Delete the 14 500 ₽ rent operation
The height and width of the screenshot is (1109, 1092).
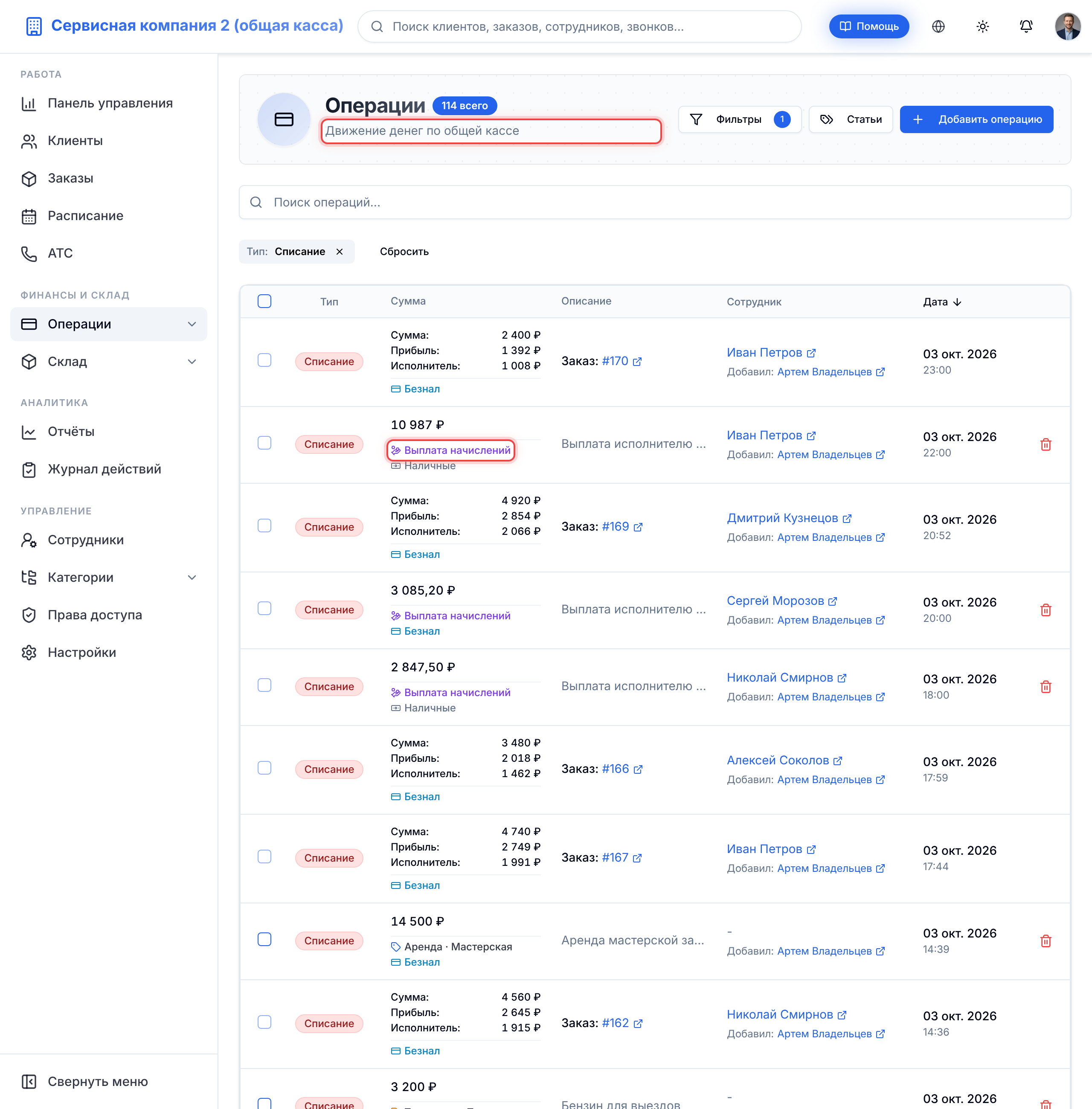coord(1045,941)
